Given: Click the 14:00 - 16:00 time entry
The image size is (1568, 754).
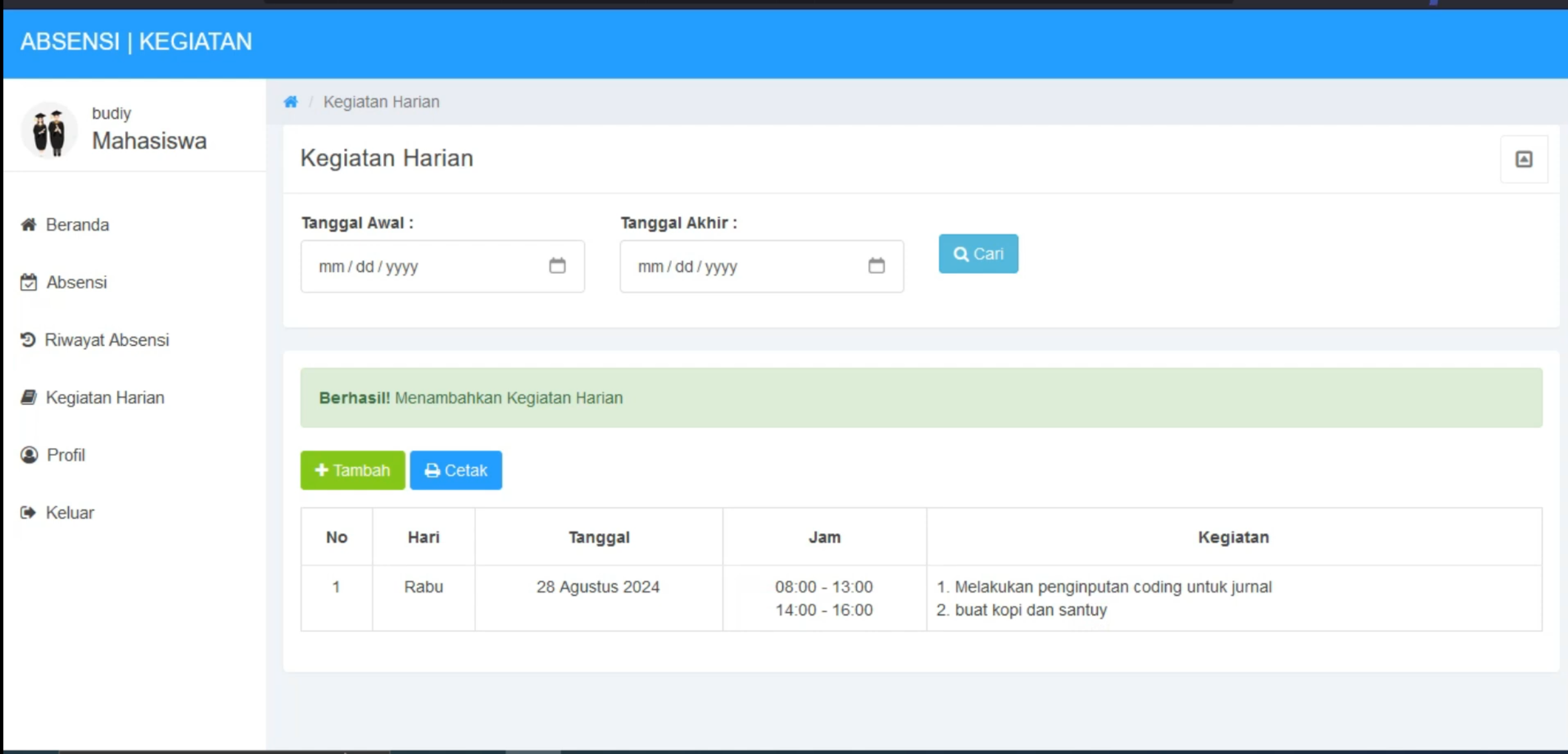Looking at the screenshot, I should click(824, 610).
